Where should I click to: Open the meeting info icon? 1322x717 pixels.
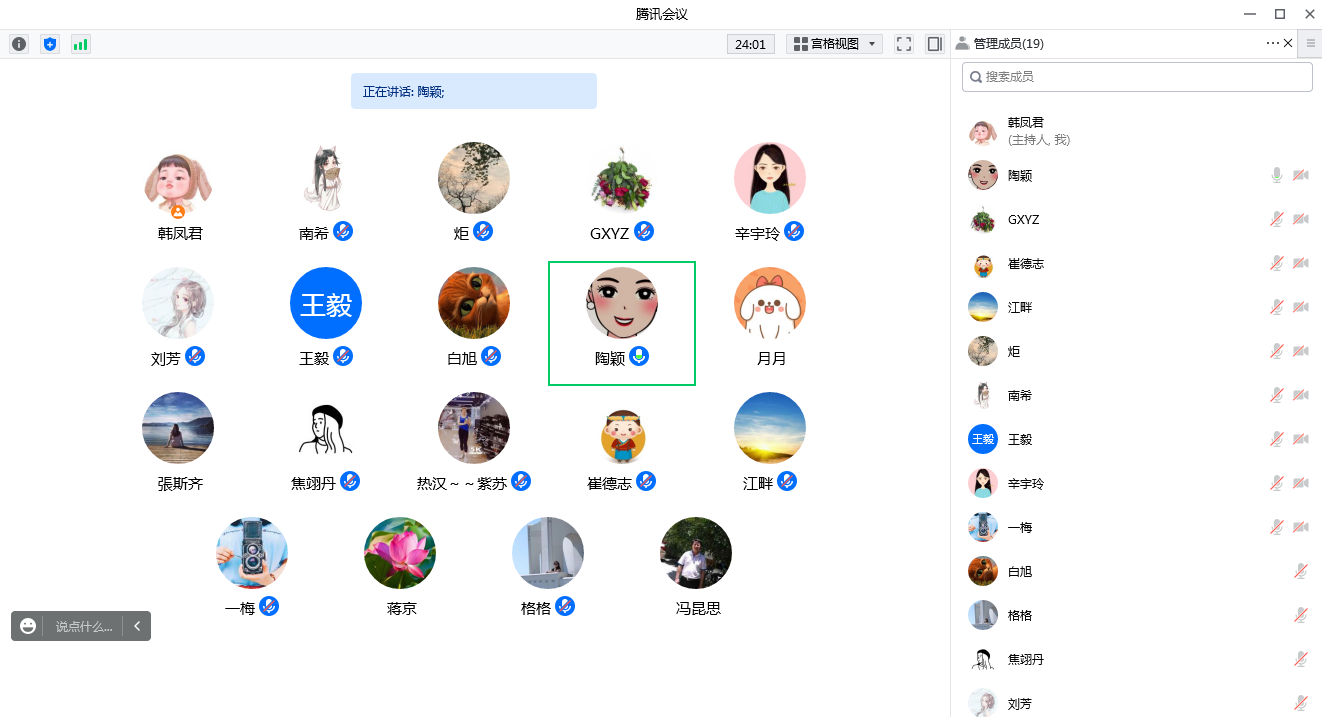tap(19, 44)
